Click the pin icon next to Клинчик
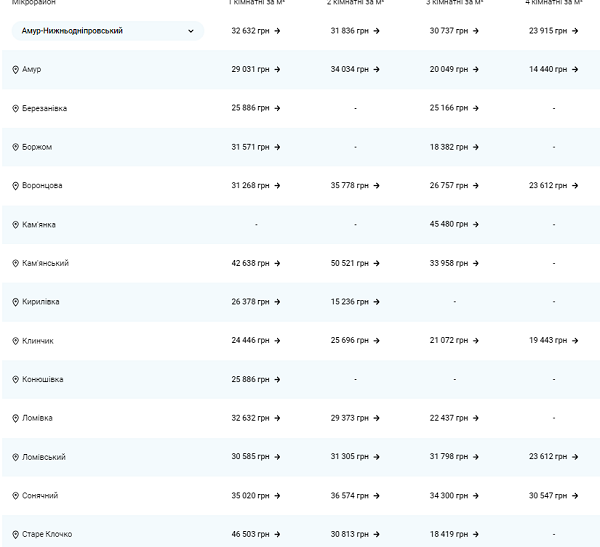The width and height of the screenshot is (600, 547). click(15, 341)
